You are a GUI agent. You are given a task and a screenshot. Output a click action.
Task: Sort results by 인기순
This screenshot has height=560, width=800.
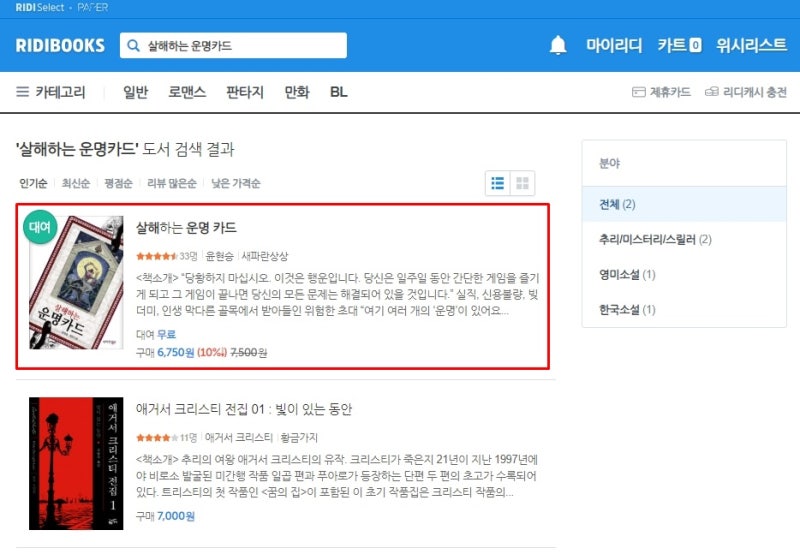pos(33,184)
